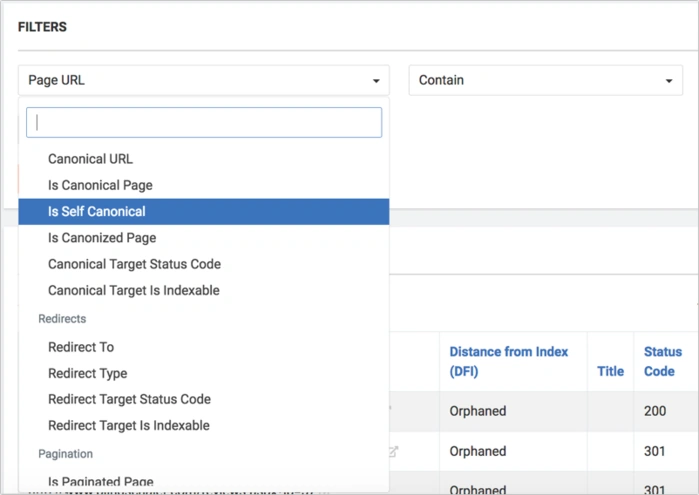Pick Redirect Target Is Indexable option
Screen dimensions: 699x495
(x=128, y=425)
